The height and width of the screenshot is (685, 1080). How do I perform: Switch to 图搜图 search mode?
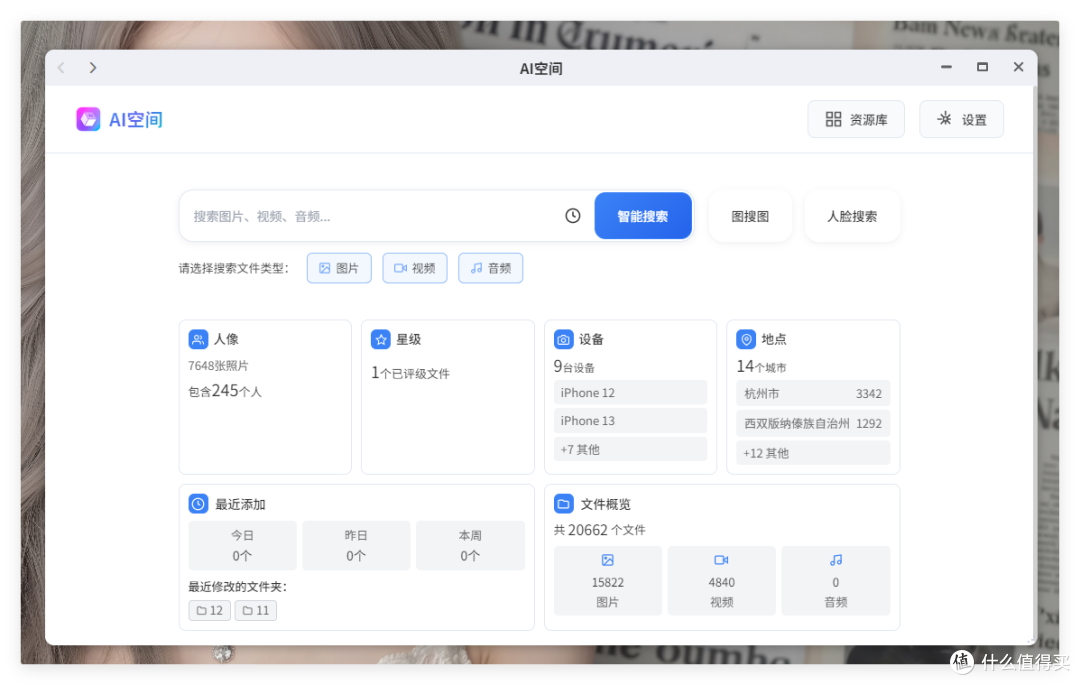click(x=750, y=216)
